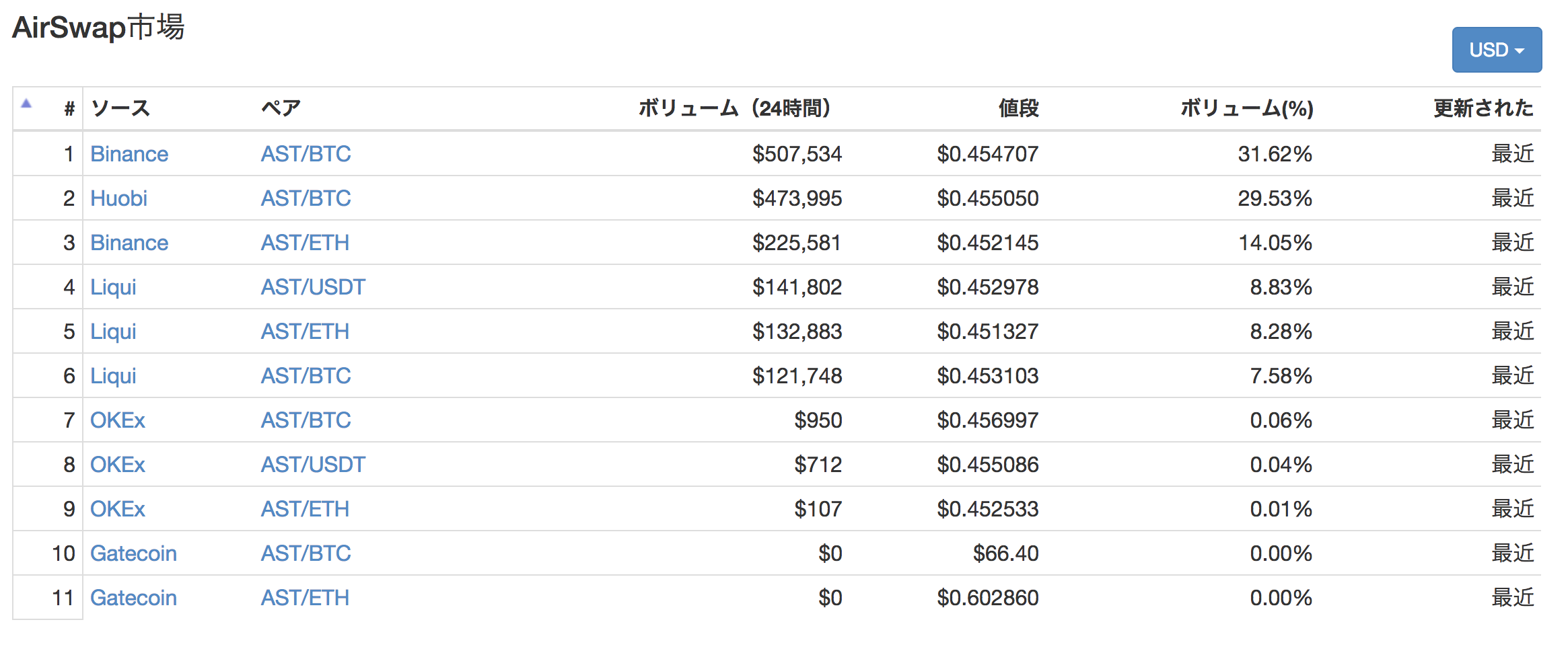Image resolution: width=1568 pixels, height=655 pixels.
Task: Select price $0.452145
Action: click(x=988, y=243)
